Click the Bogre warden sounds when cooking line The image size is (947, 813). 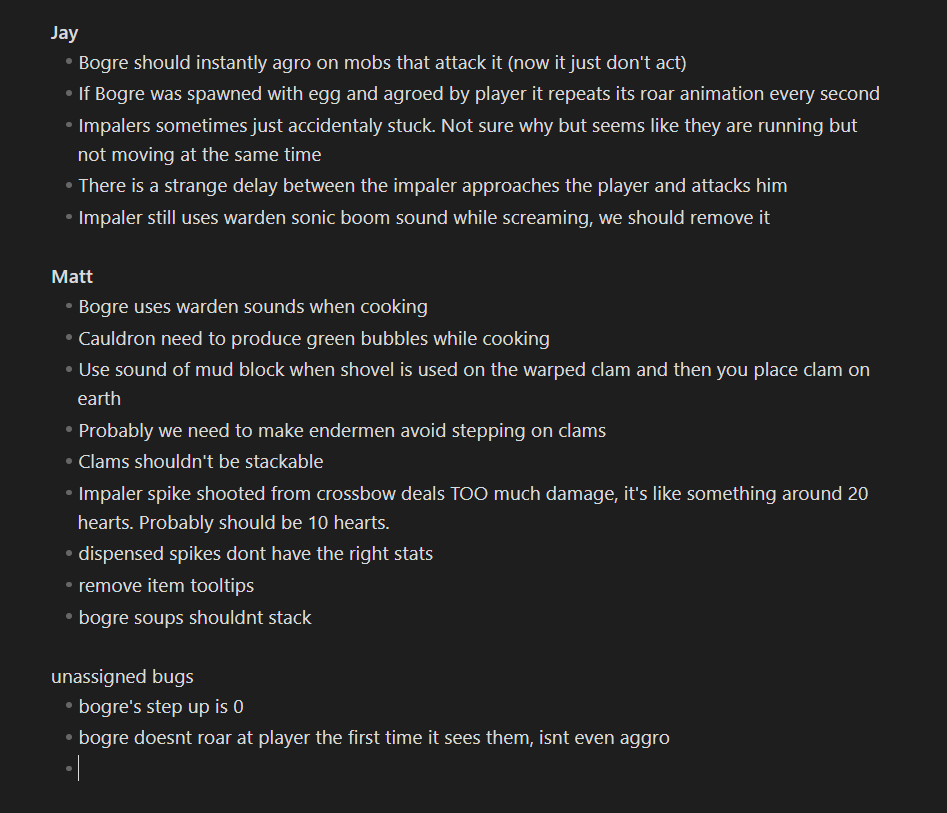[x=253, y=307]
